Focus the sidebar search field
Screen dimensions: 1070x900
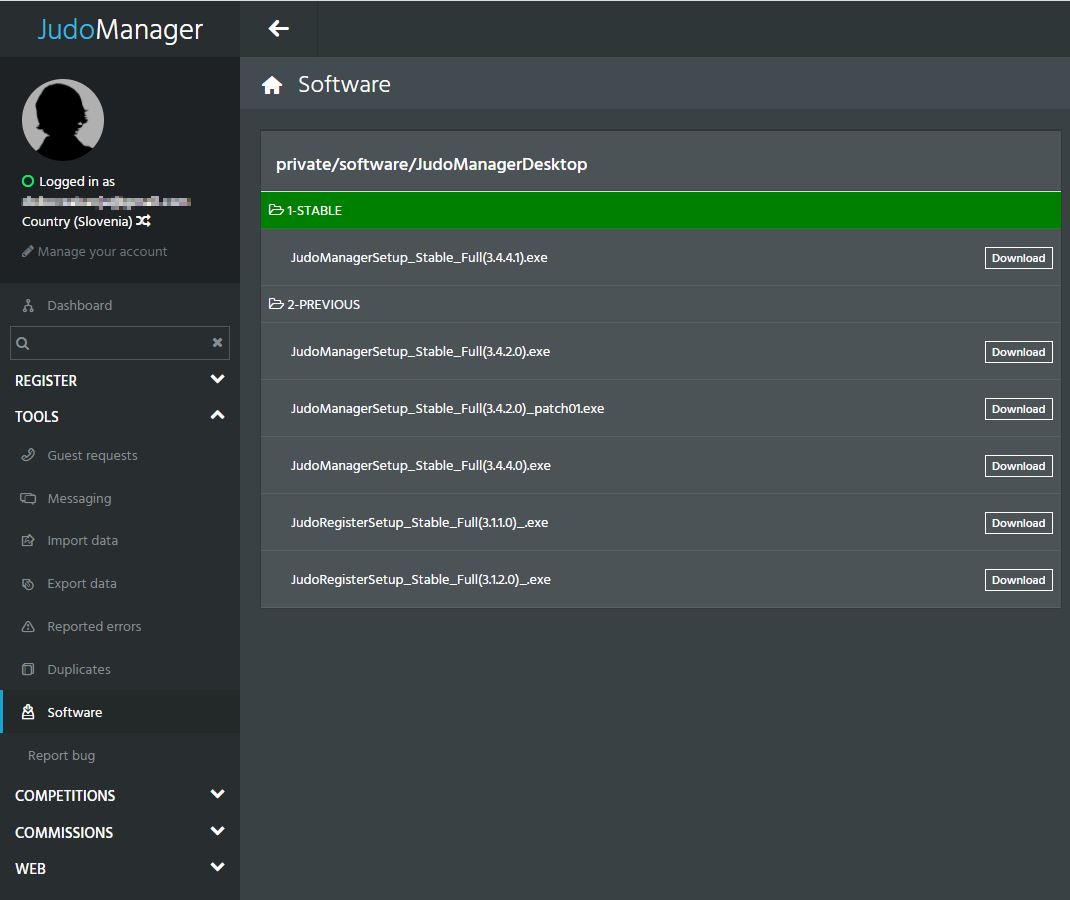tap(120, 343)
